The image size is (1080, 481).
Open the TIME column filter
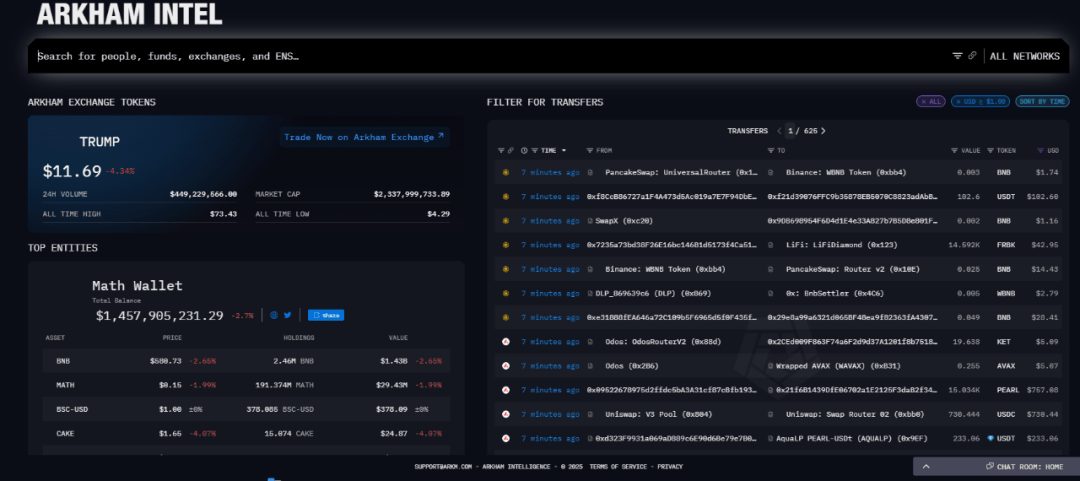[534, 150]
